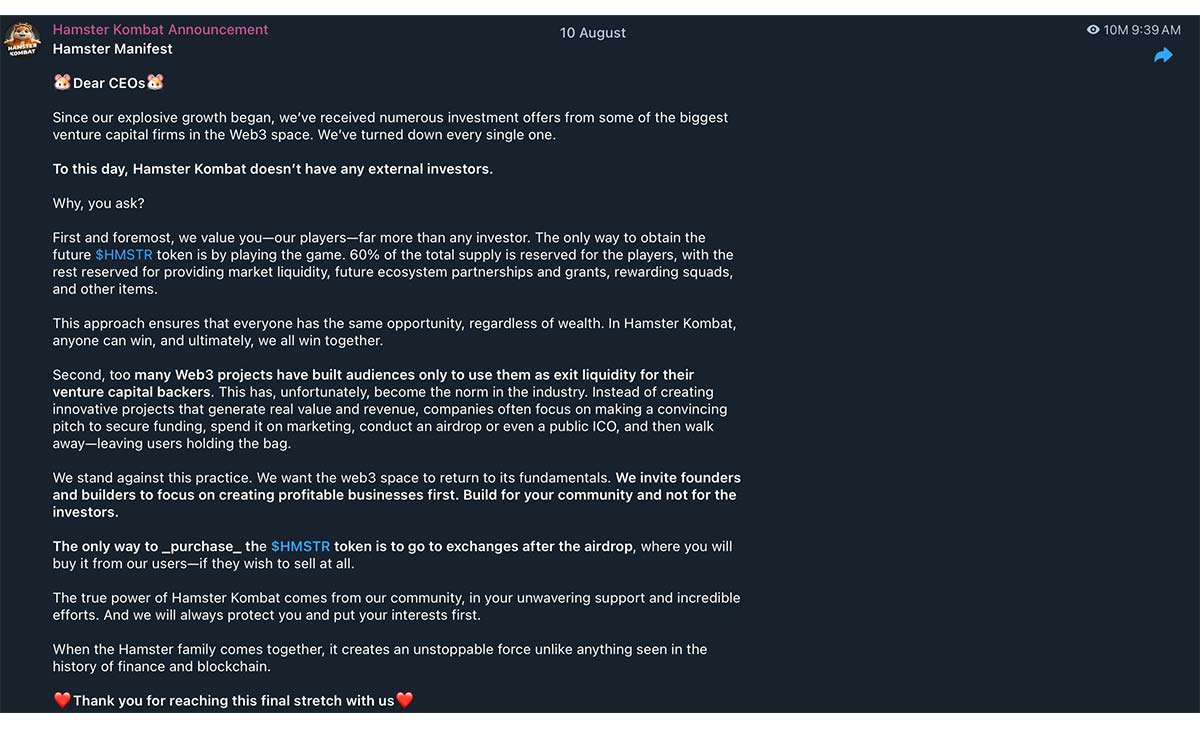This screenshot has height=738, width=1200.
Task: Click the 'Thank you for reaching this final stretch' line
Action: [x=234, y=701]
